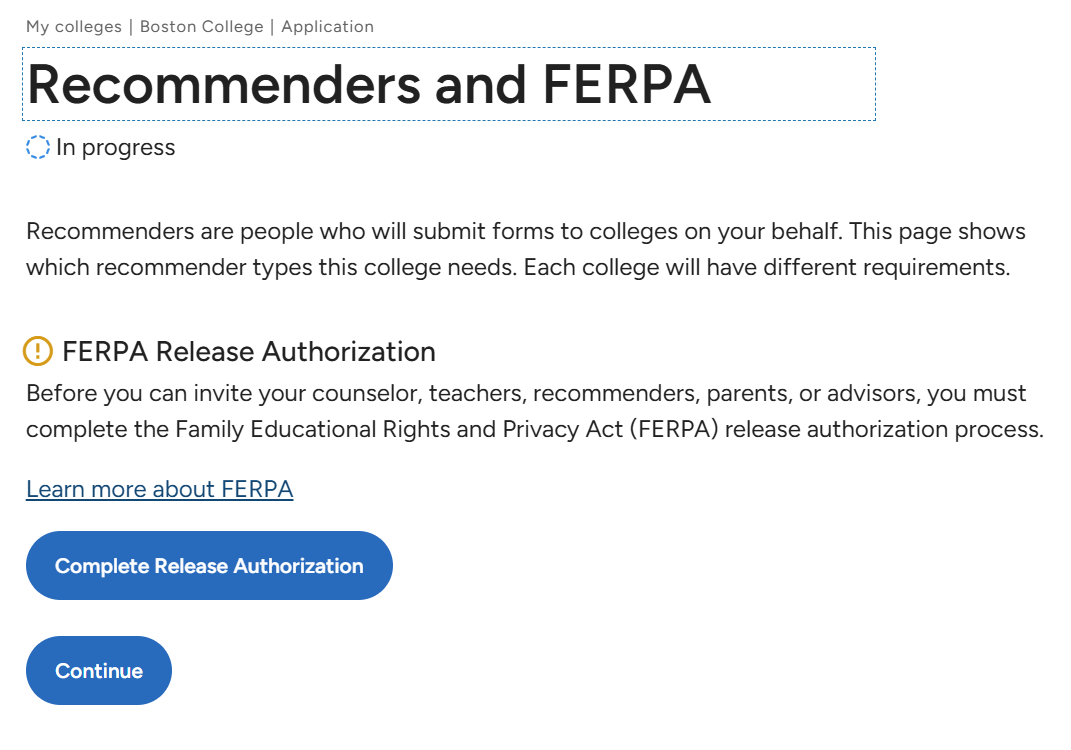Go to the Boston College breadcrumb
1071x750 pixels.
tap(201, 27)
